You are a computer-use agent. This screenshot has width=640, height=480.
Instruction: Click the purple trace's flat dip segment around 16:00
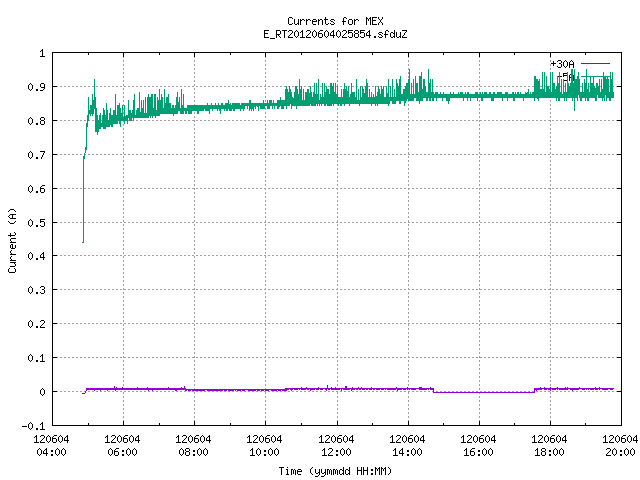tap(484, 392)
